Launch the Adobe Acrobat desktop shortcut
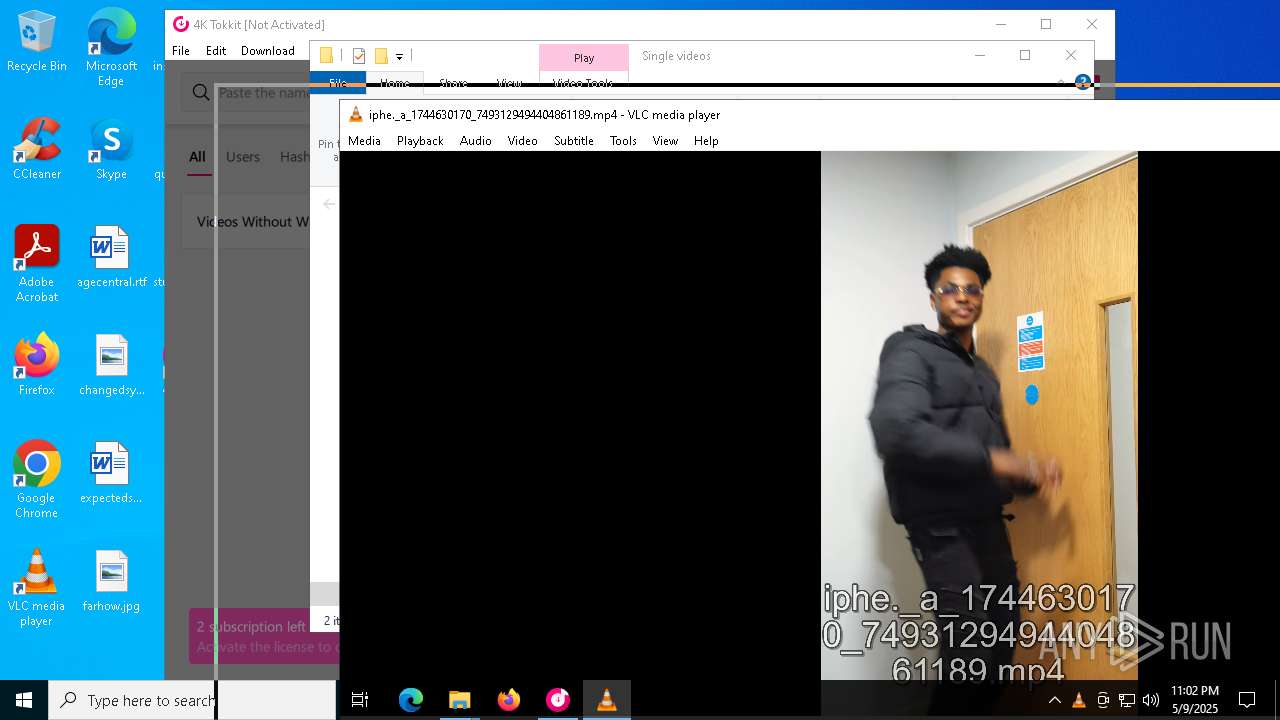Viewport: 1280px width, 720px height. click(37, 265)
